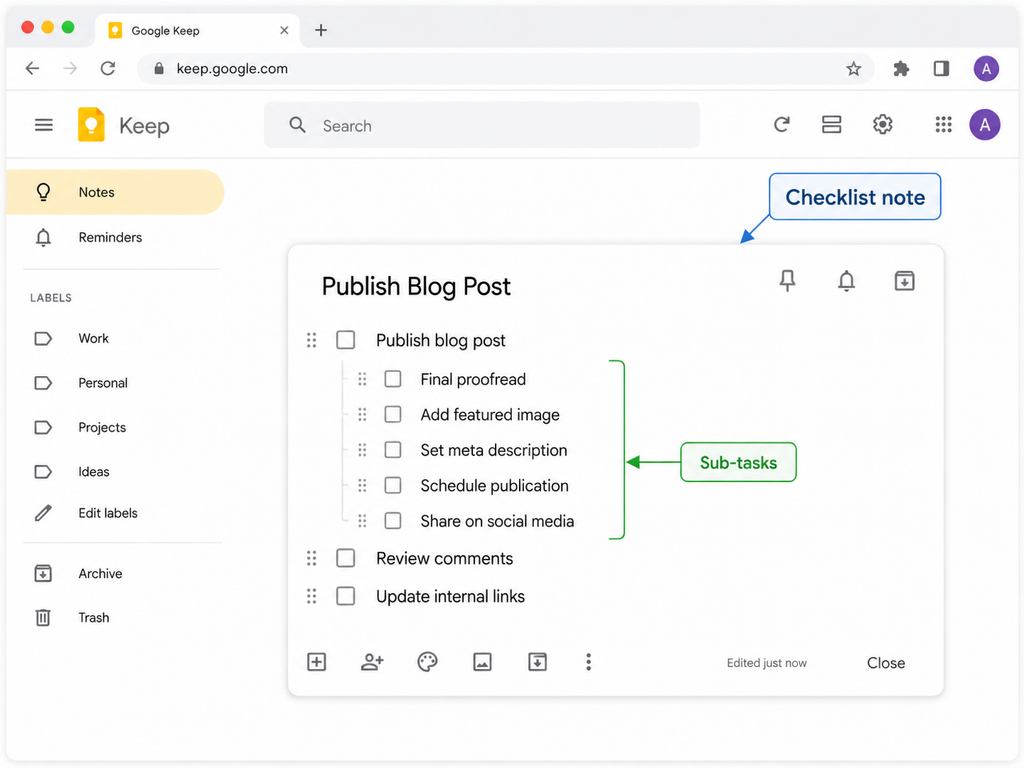Click drag handle beside Update internal links

click(x=312, y=596)
